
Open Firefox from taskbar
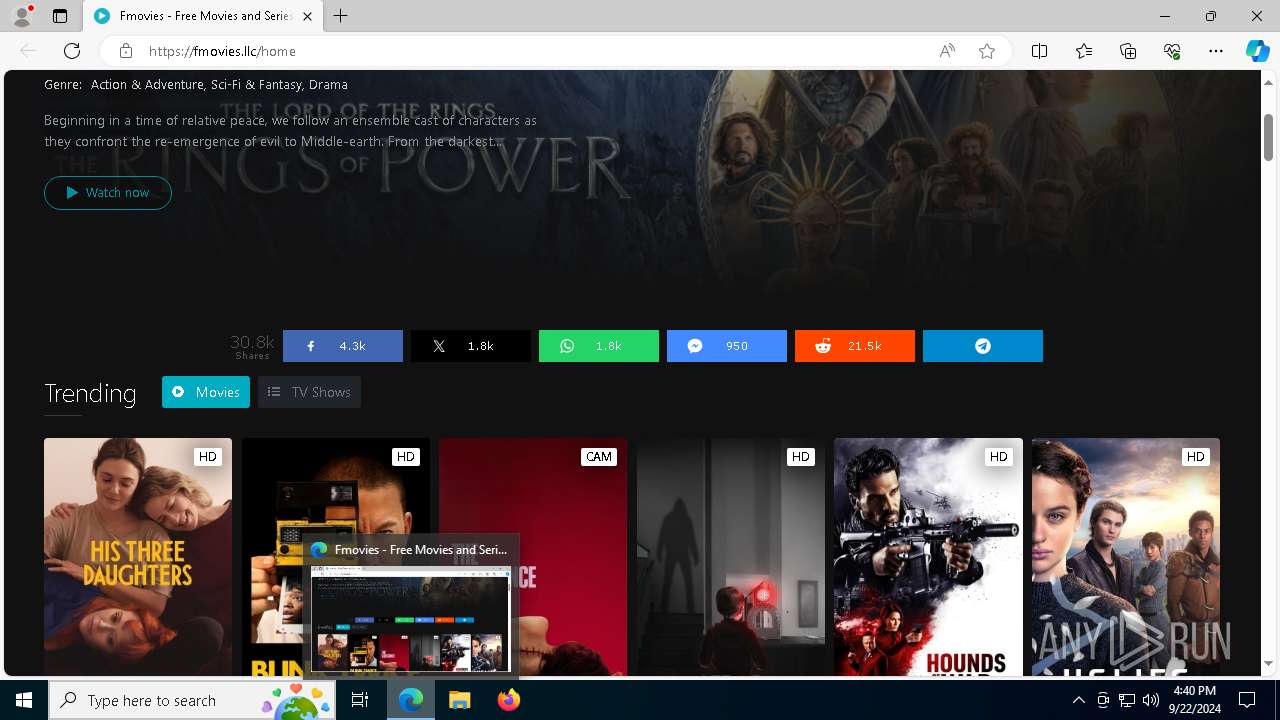click(508, 700)
